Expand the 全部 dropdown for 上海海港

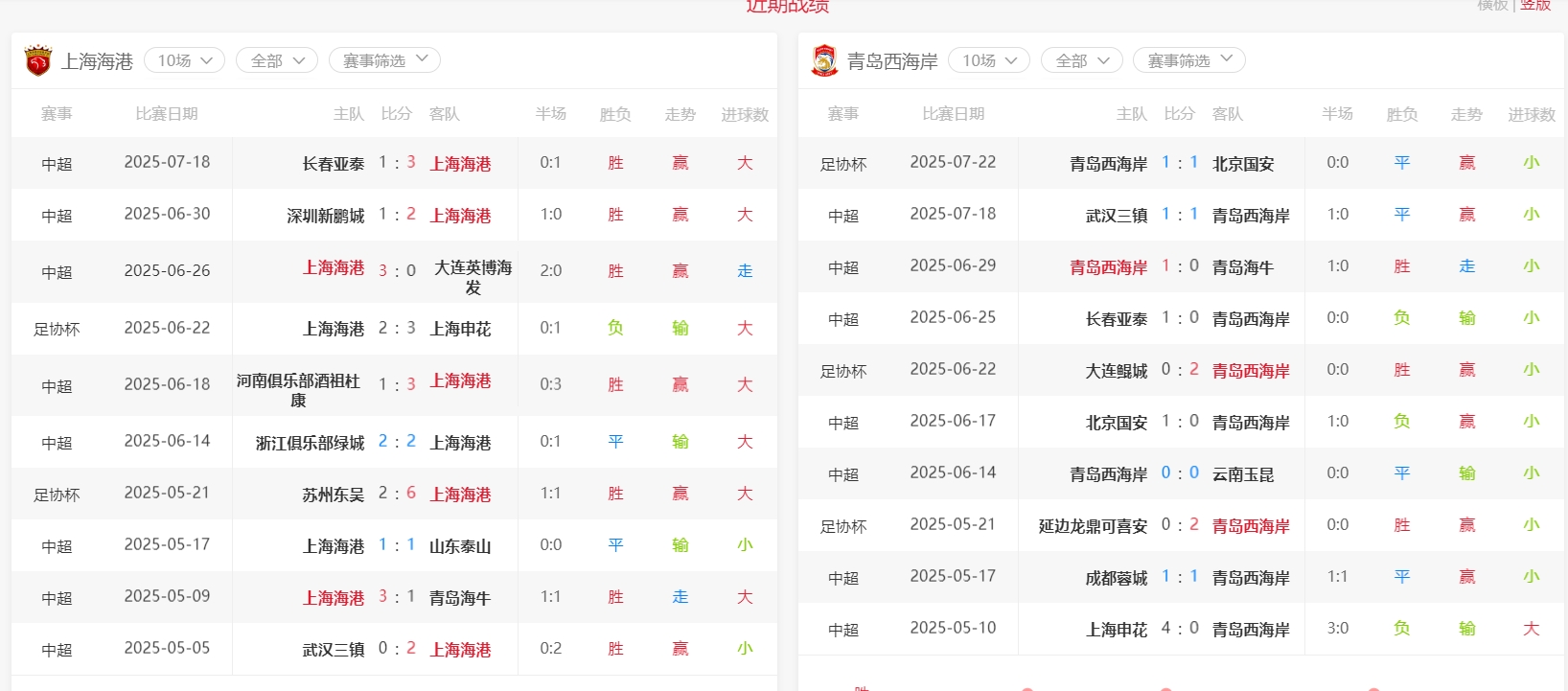point(277,60)
